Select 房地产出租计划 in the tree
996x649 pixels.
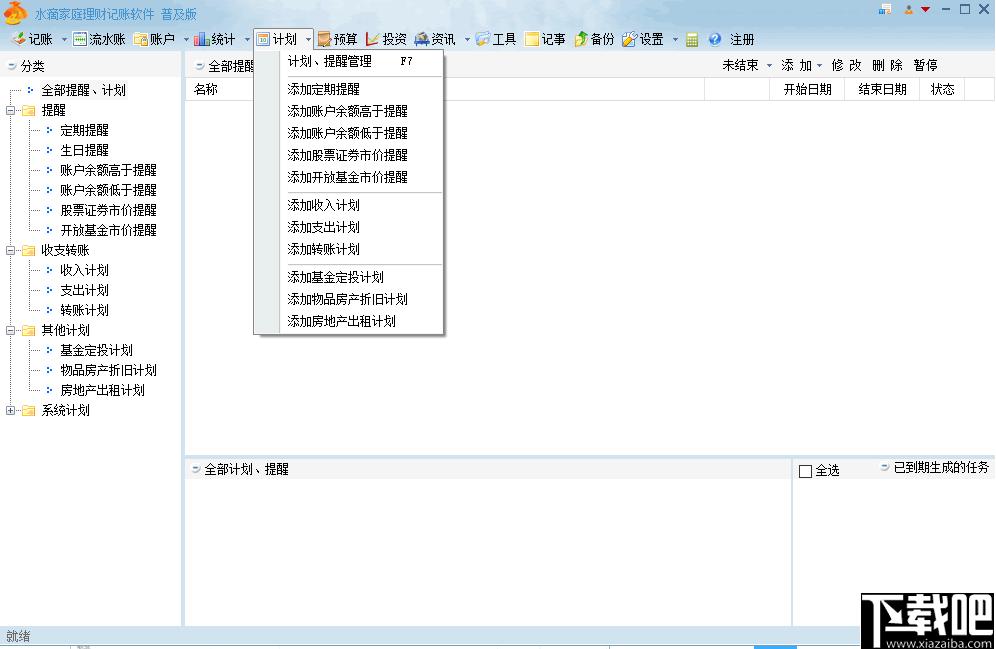[102, 391]
